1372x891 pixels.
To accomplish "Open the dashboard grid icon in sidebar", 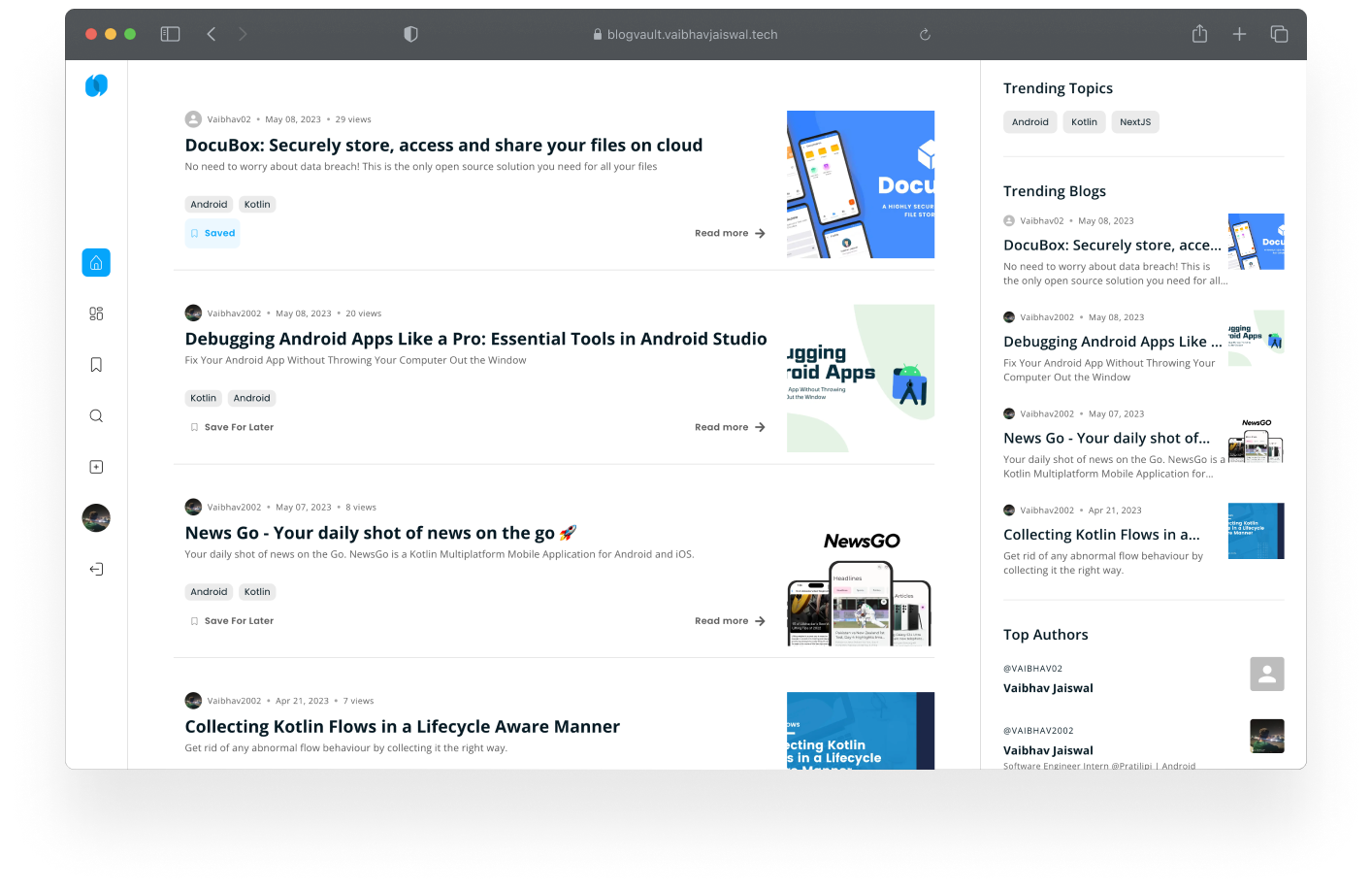I will click(x=96, y=313).
